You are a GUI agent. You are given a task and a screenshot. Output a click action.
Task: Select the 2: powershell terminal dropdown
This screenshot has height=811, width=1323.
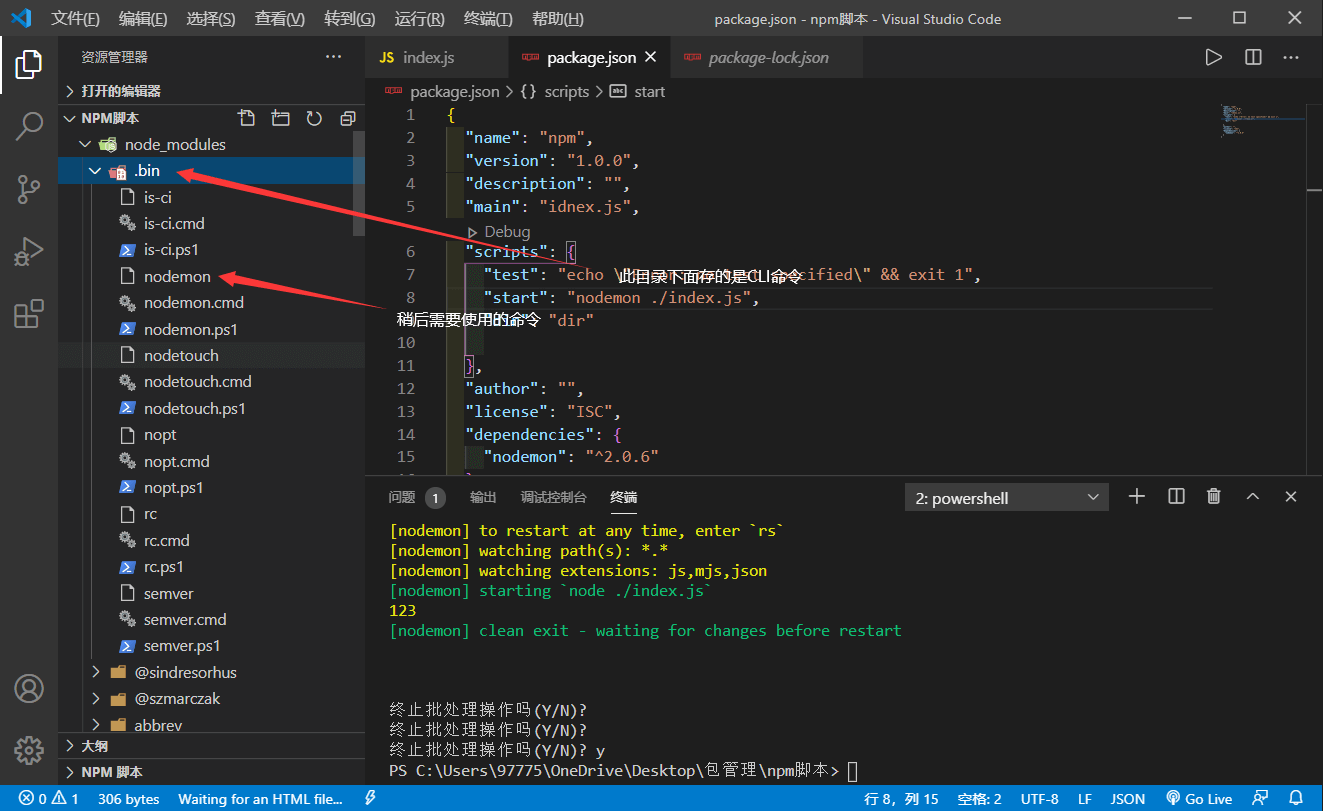click(x=1007, y=498)
